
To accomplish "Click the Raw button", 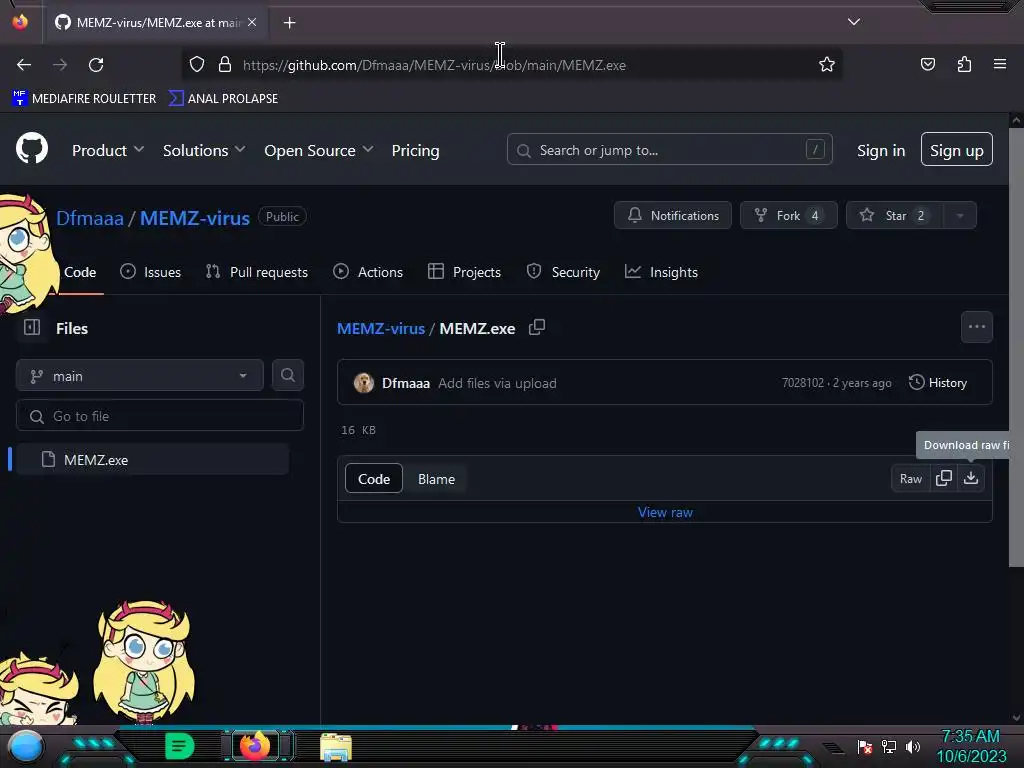I will pyautogui.click(x=910, y=478).
